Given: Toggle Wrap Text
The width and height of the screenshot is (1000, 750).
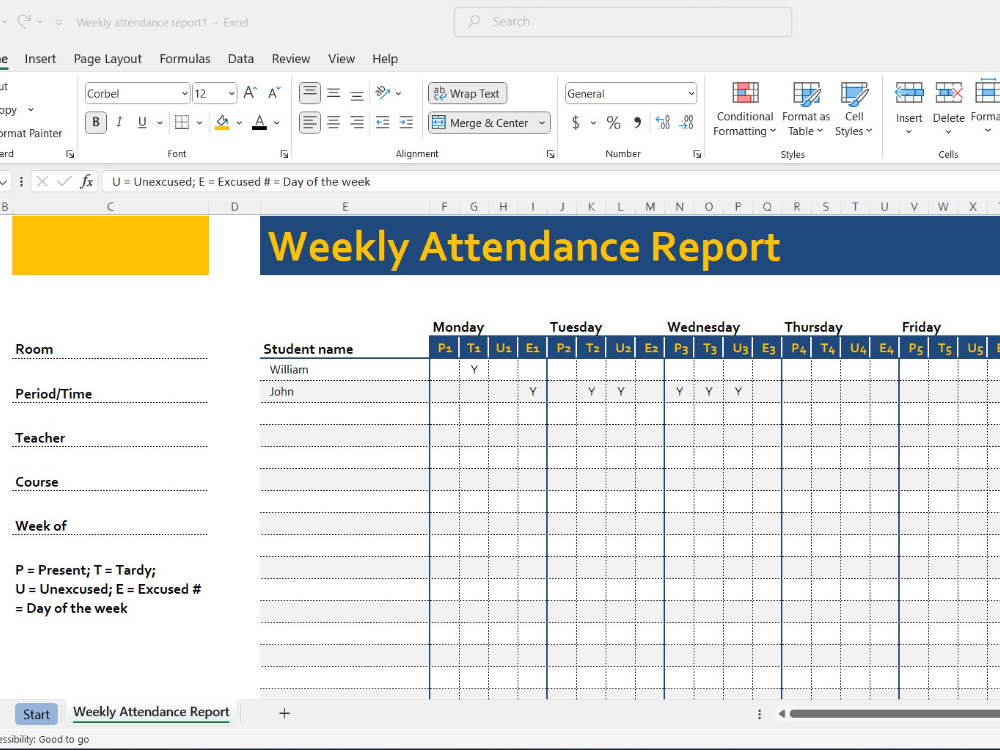Looking at the screenshot, I should pos(467,93).
